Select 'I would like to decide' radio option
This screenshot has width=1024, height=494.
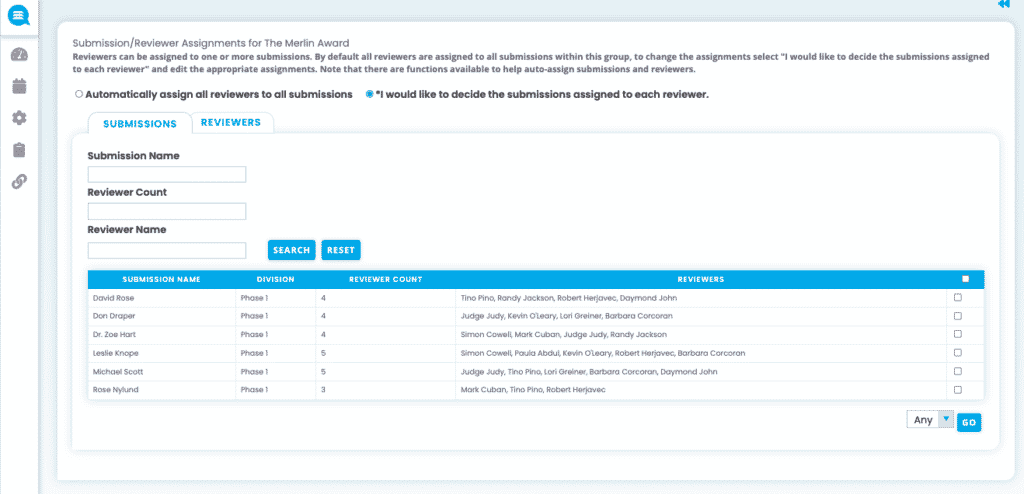click(370, 94)
